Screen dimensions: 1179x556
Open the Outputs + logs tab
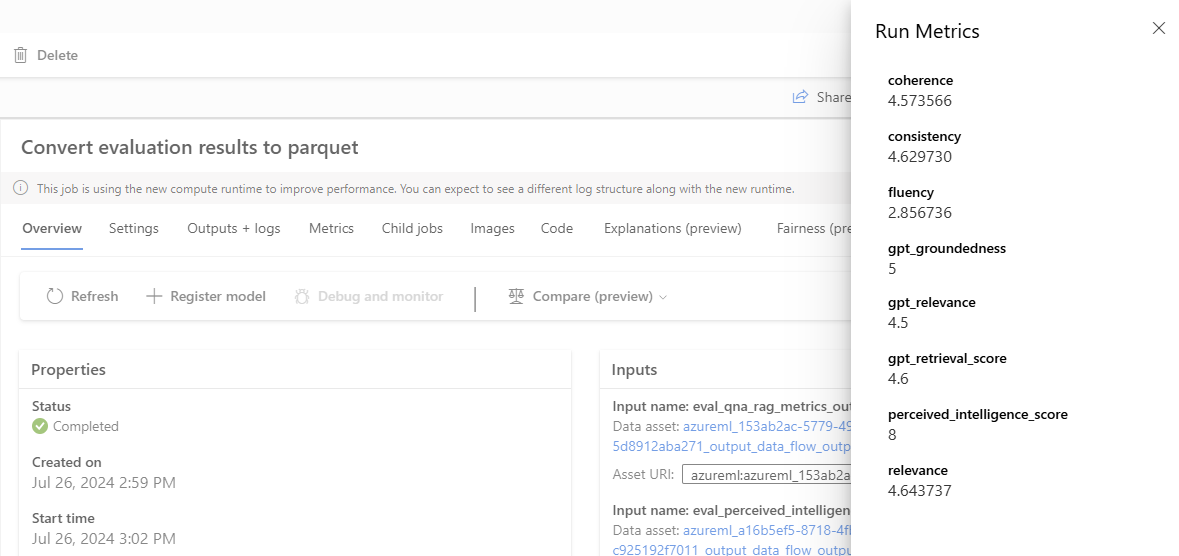click(x=234, y=229)
